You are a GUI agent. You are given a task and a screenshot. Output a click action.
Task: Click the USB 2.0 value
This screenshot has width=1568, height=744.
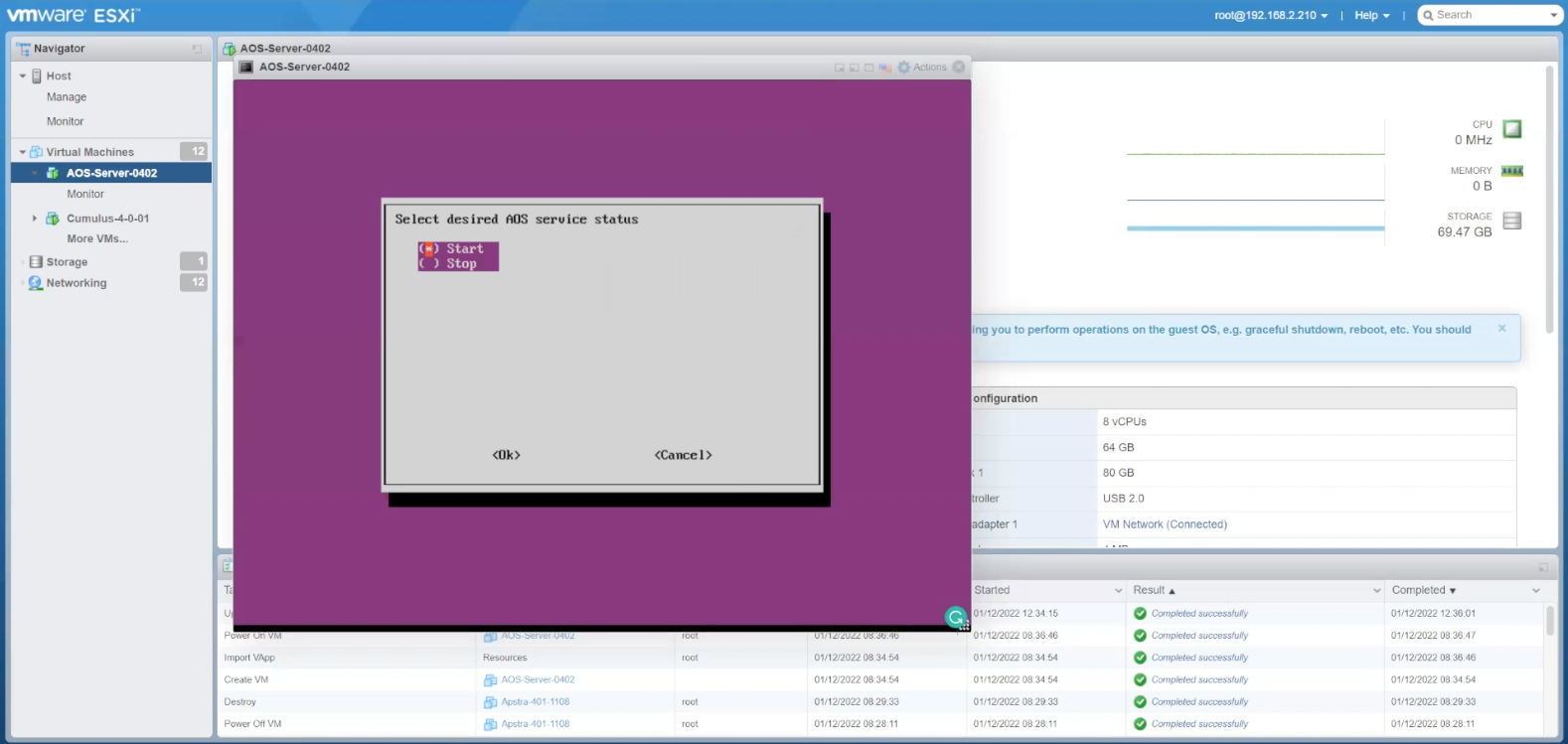1123,499
